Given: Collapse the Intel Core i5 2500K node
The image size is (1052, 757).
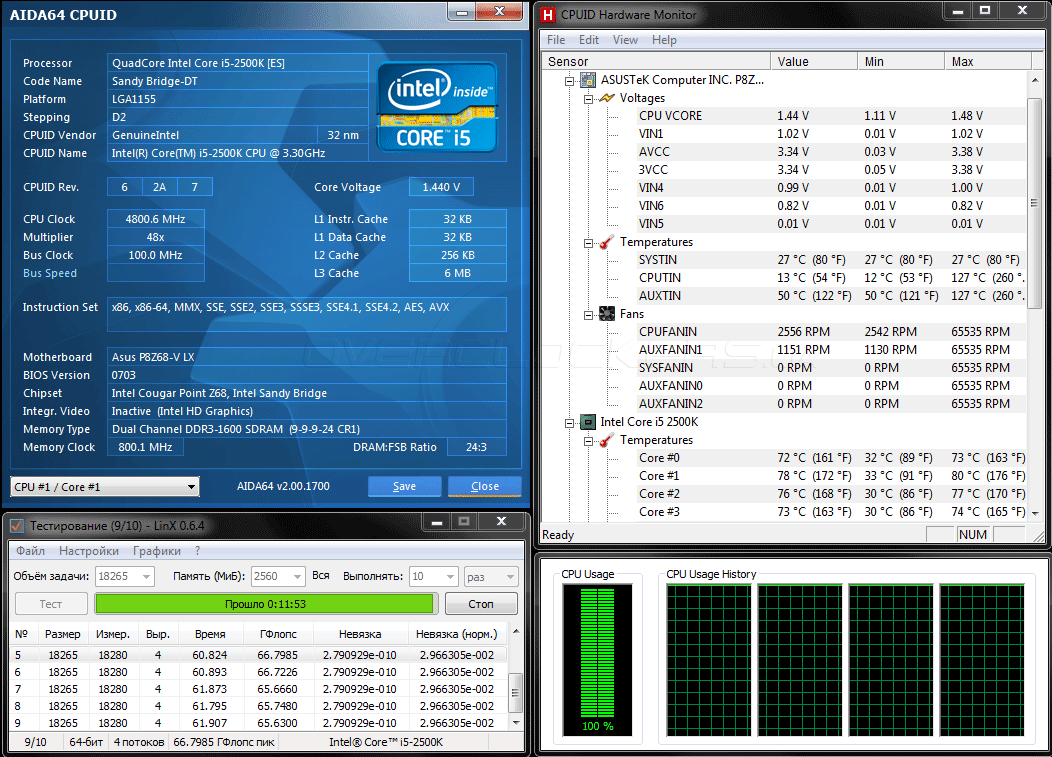Looking at the screenshot, I should (x=570, y=422).
